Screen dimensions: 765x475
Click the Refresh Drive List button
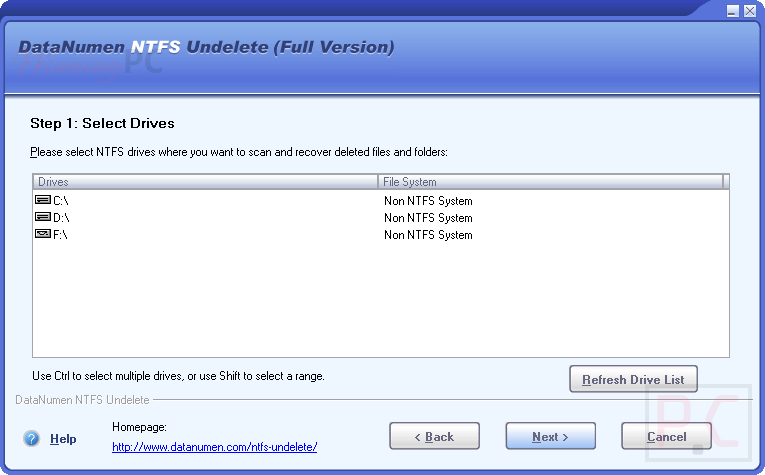coord(633,379)
